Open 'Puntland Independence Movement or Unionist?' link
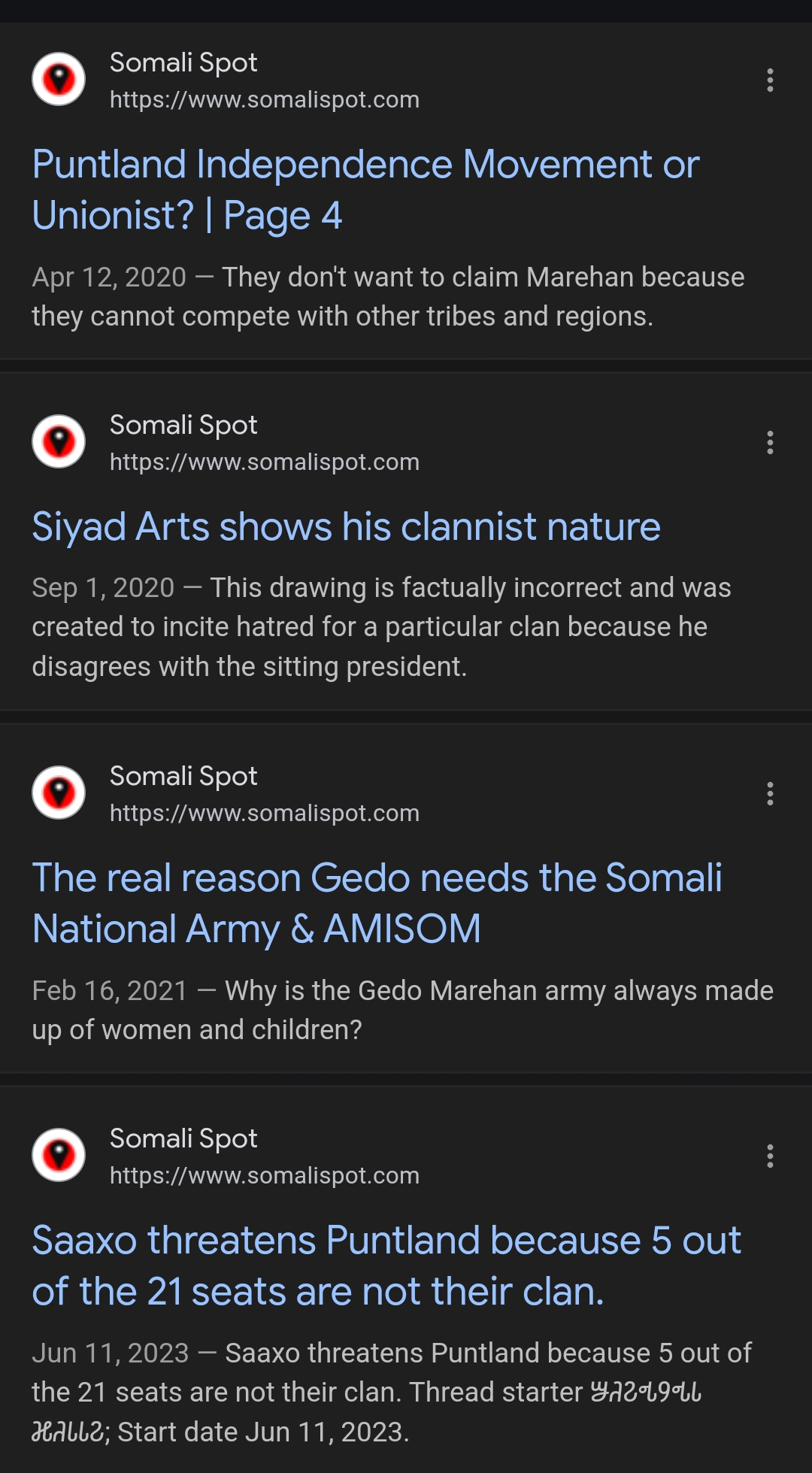The height and width of the screenshot is (1473, 812). [365, 189]
